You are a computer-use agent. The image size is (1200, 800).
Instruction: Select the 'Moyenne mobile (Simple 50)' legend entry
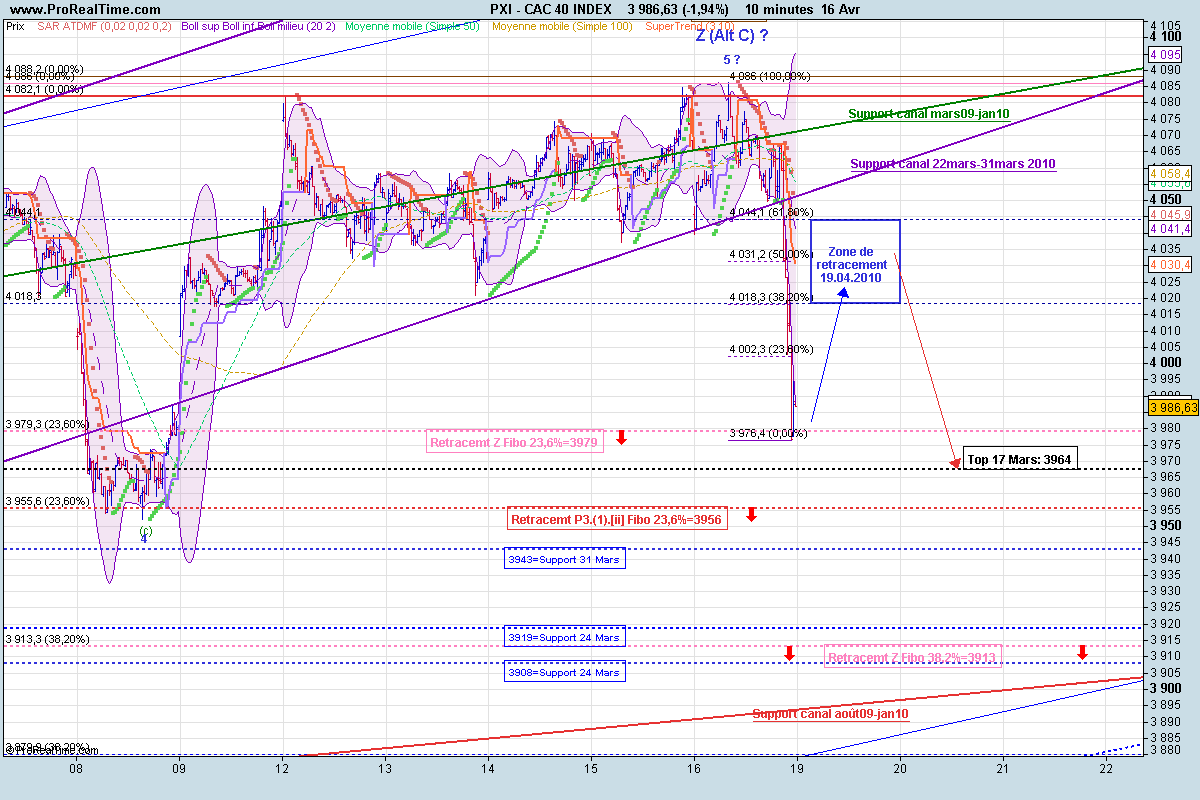point(414,27)
